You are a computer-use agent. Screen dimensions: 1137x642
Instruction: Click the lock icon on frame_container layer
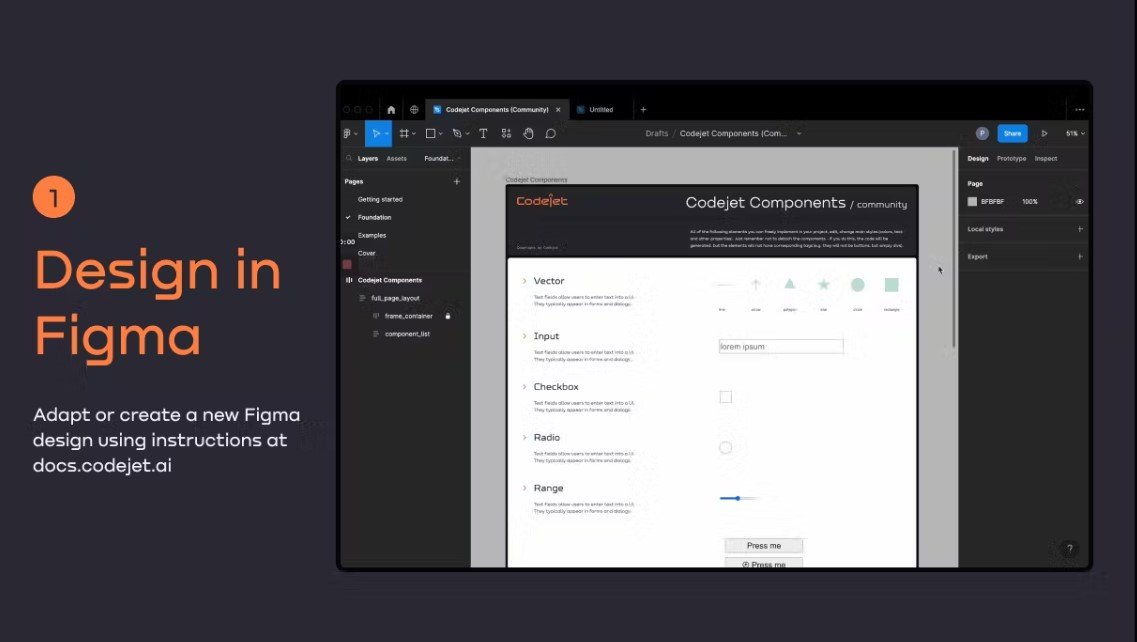click(447, 316)
